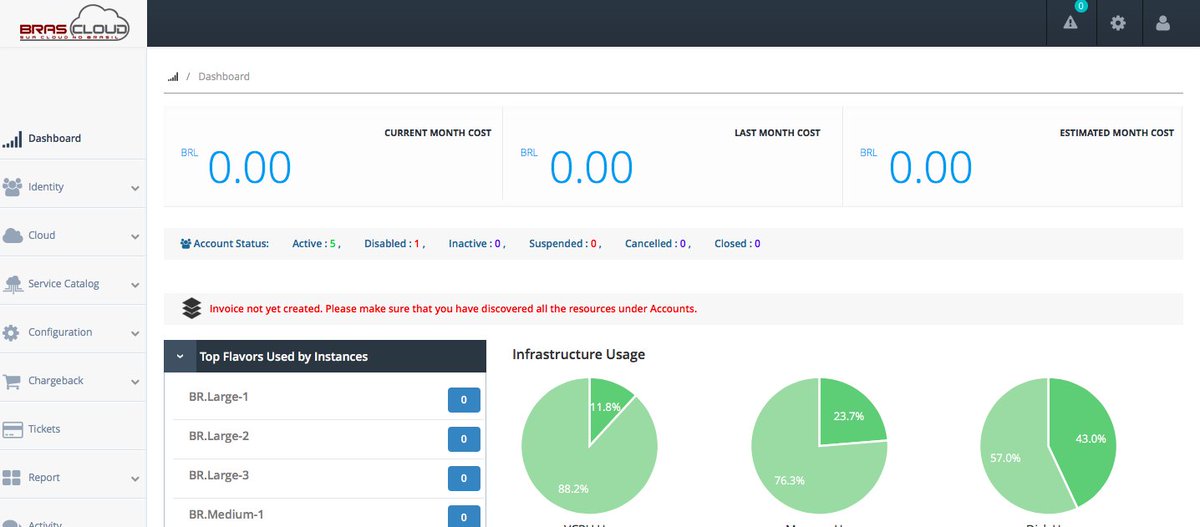Open the Service Catalog menu item
The image size is (1200, 527).
73,284
